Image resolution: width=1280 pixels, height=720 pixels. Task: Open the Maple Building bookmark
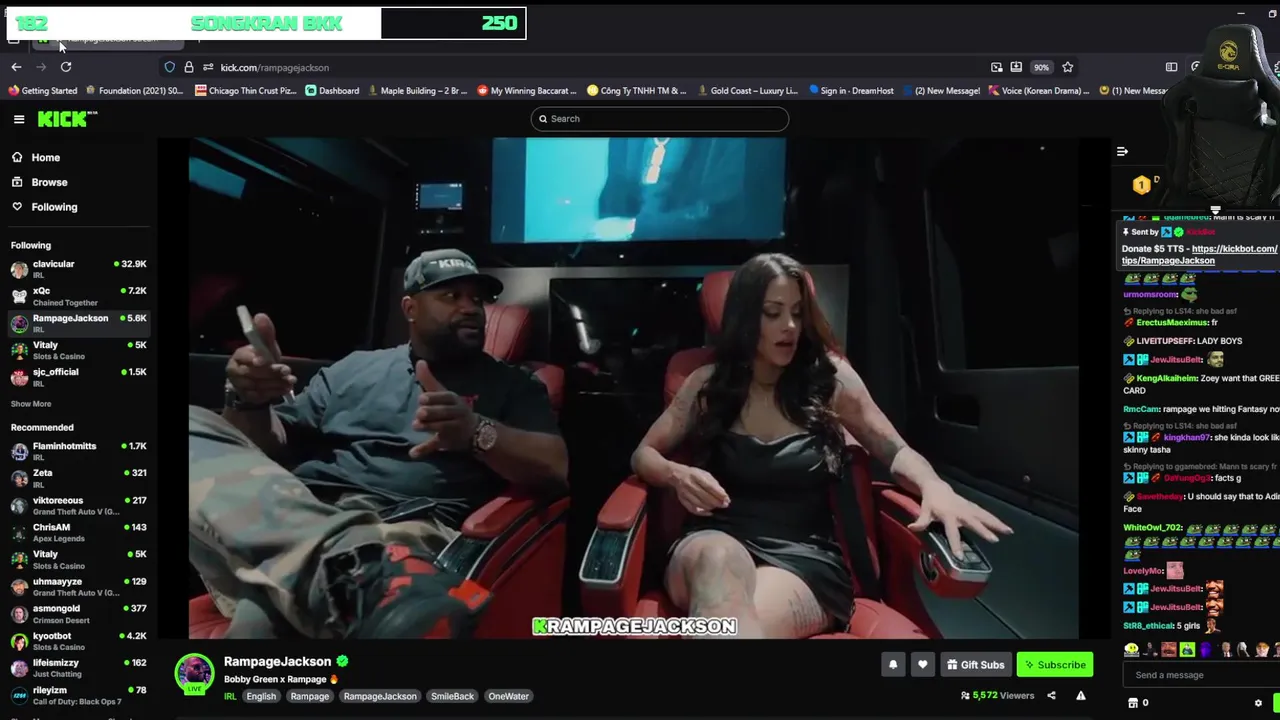[x=417, y=91]
